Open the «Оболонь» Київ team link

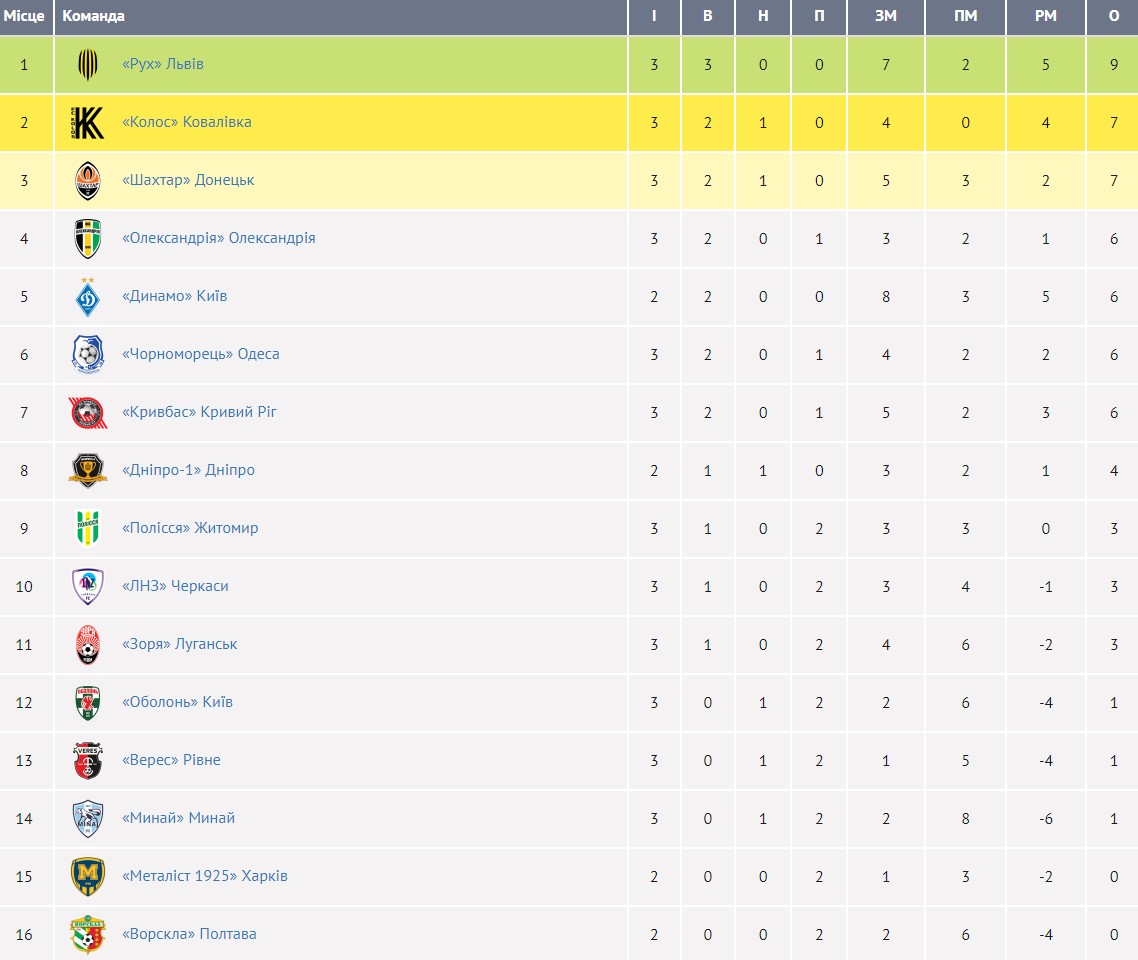[x=177, y=702]
